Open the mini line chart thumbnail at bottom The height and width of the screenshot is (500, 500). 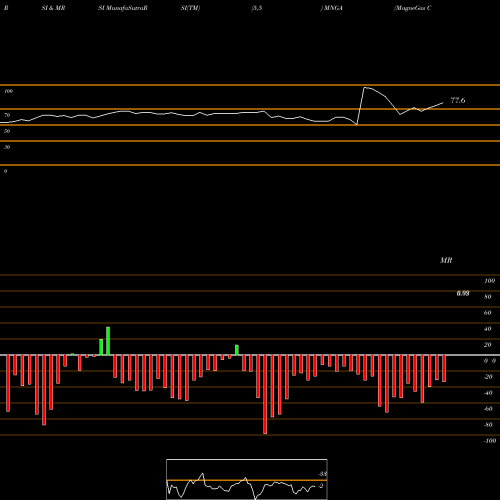point(247,479)
